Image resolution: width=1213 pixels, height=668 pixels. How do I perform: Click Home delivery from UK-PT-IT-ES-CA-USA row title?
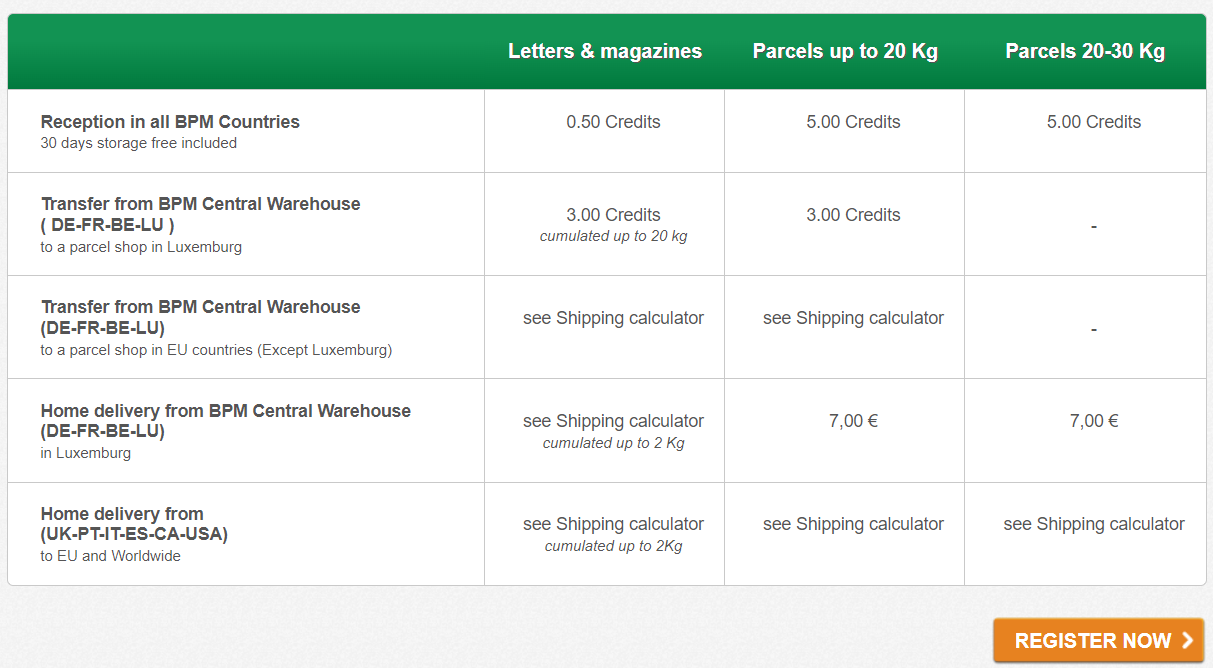pyautogui.click(x=134, y=524)
